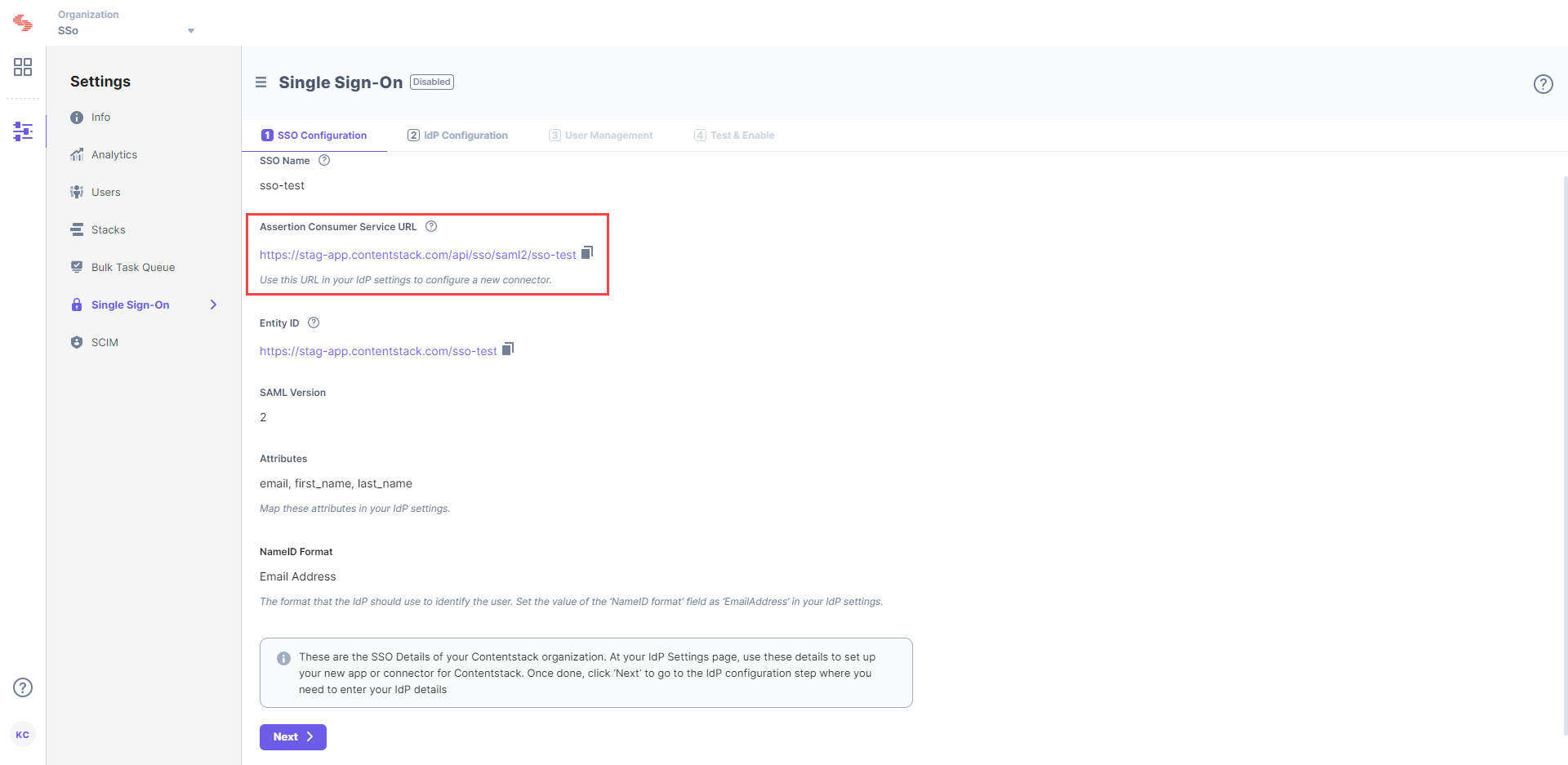Click the info icon in SSO details note
1568x765 pixels.
point(283,658)
